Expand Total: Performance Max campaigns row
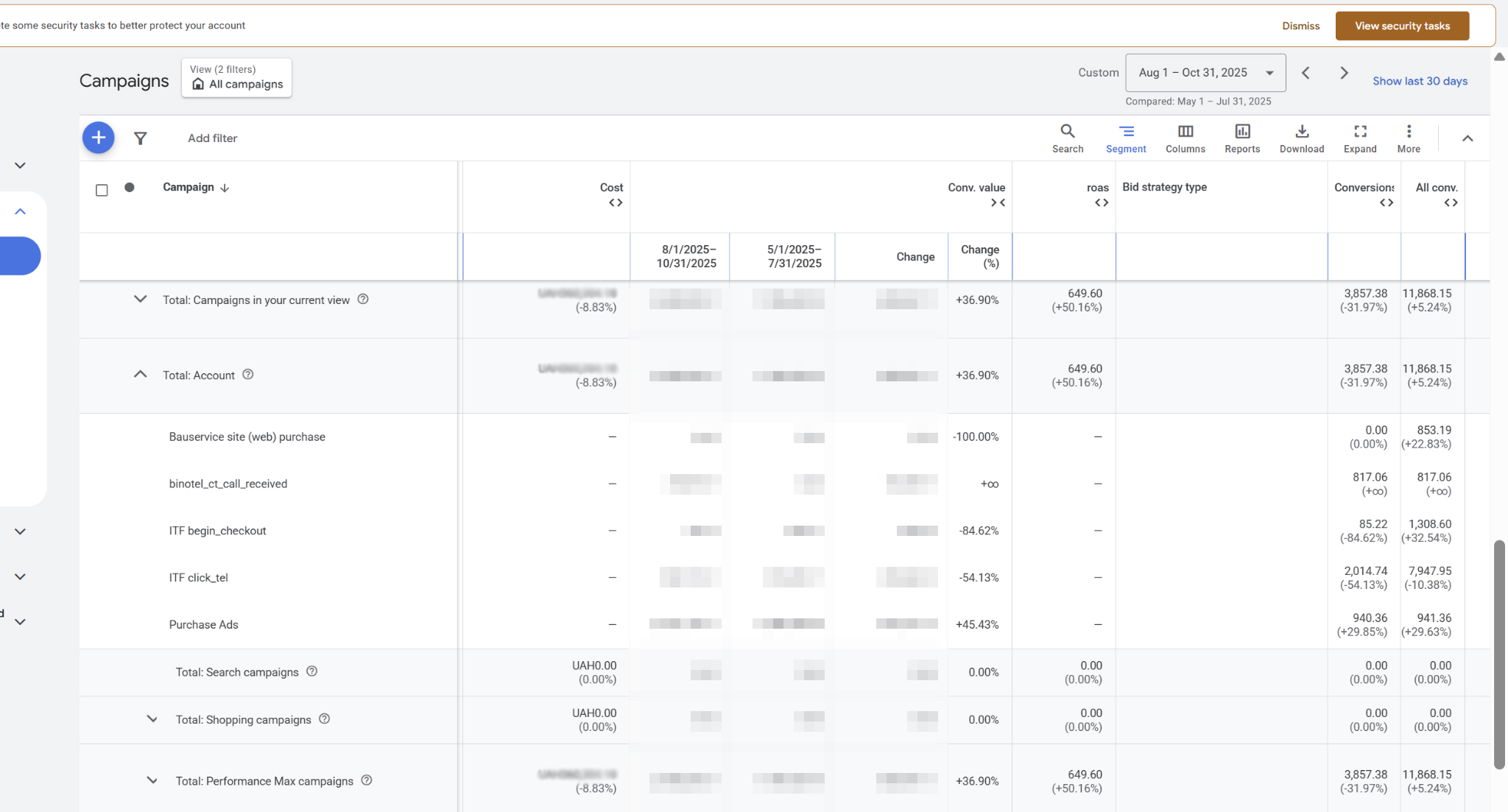 [x=152, y=780]
